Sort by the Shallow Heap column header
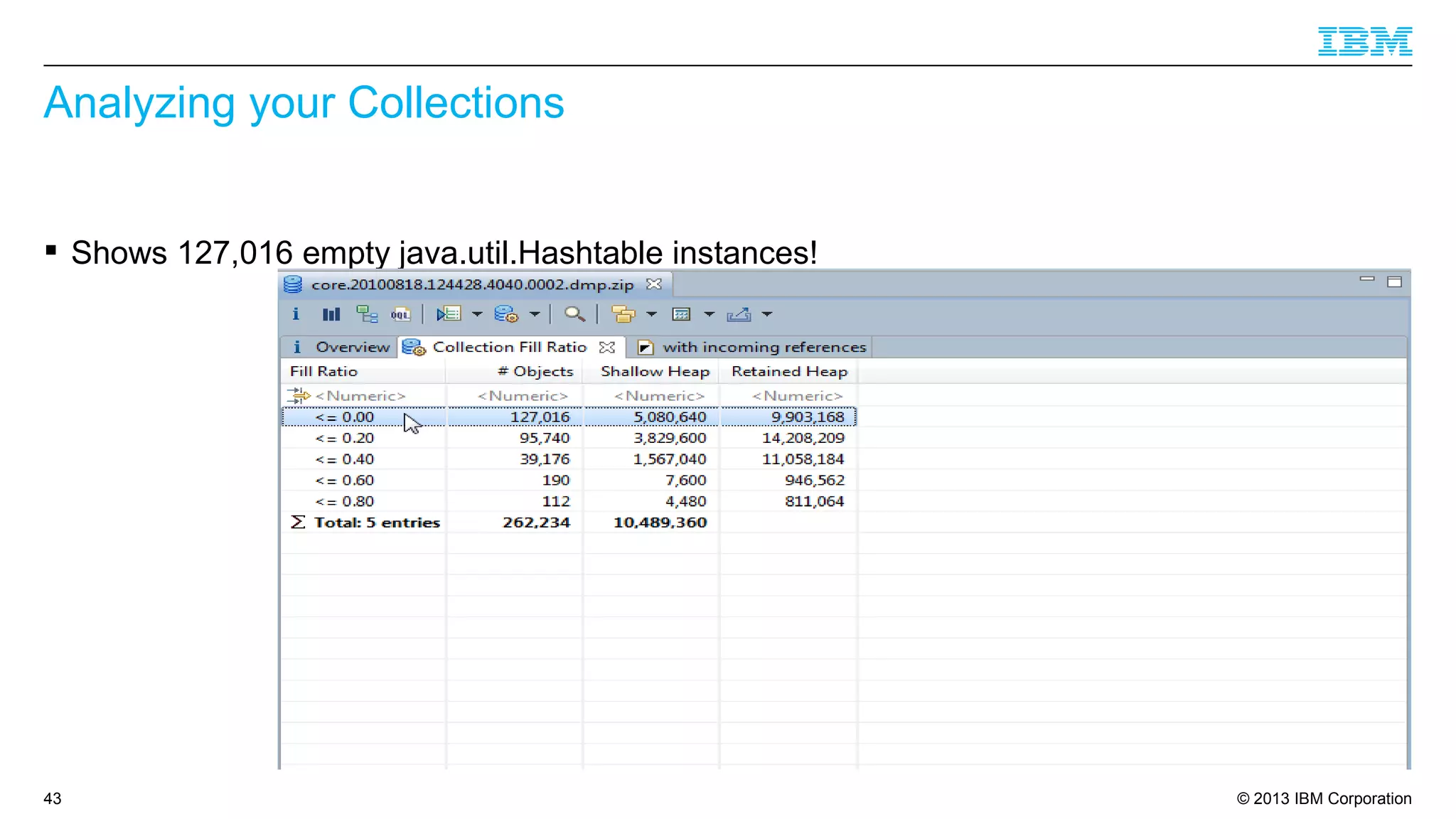 coord(651,372)
